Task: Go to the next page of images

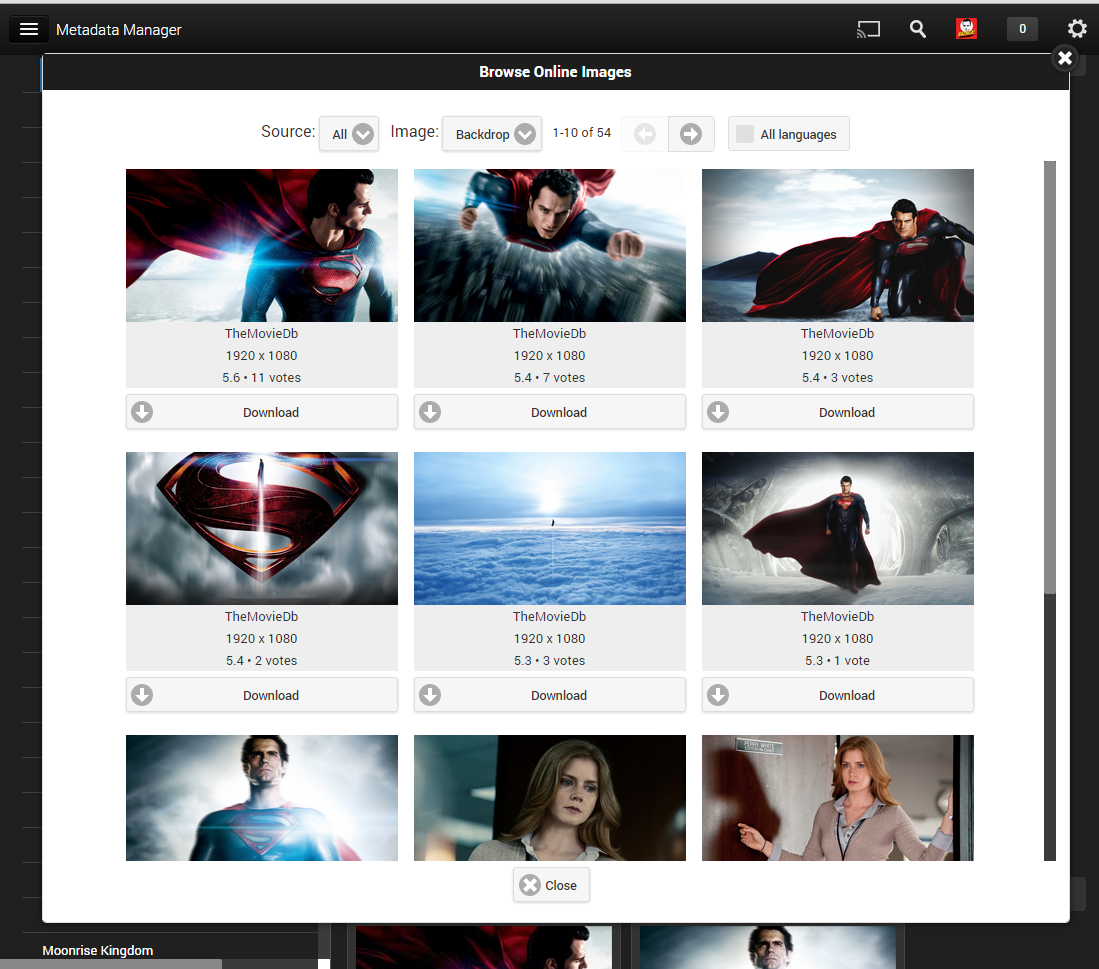Action: click(691, 134)
